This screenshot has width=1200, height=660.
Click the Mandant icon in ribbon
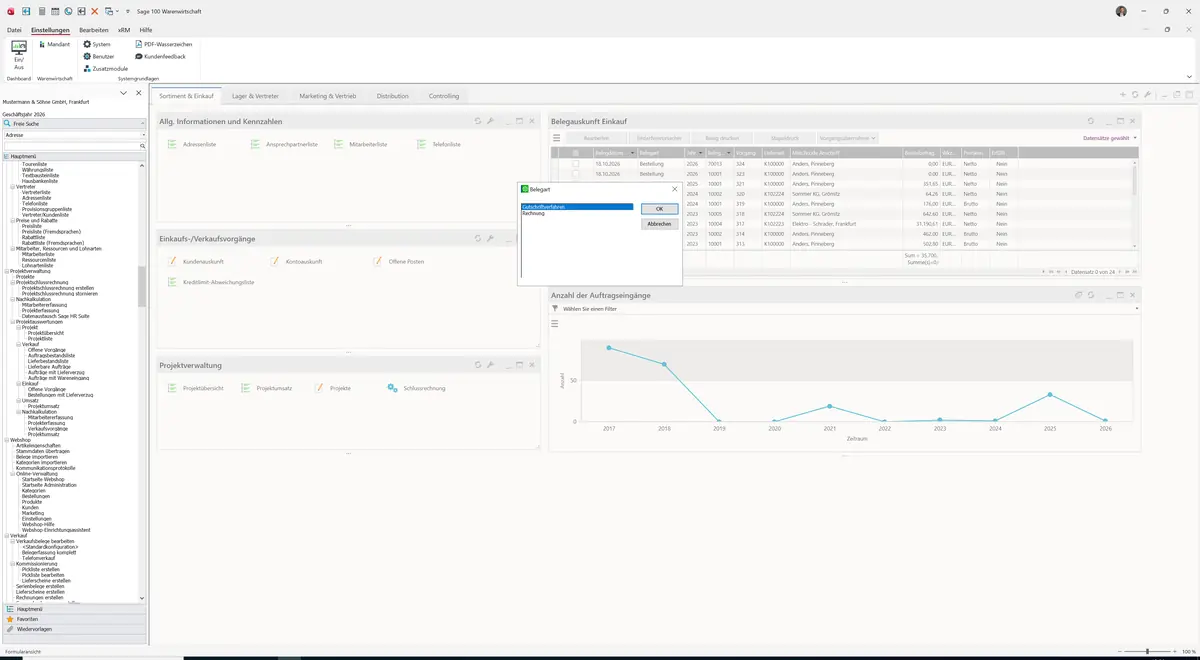pos(41,44)
